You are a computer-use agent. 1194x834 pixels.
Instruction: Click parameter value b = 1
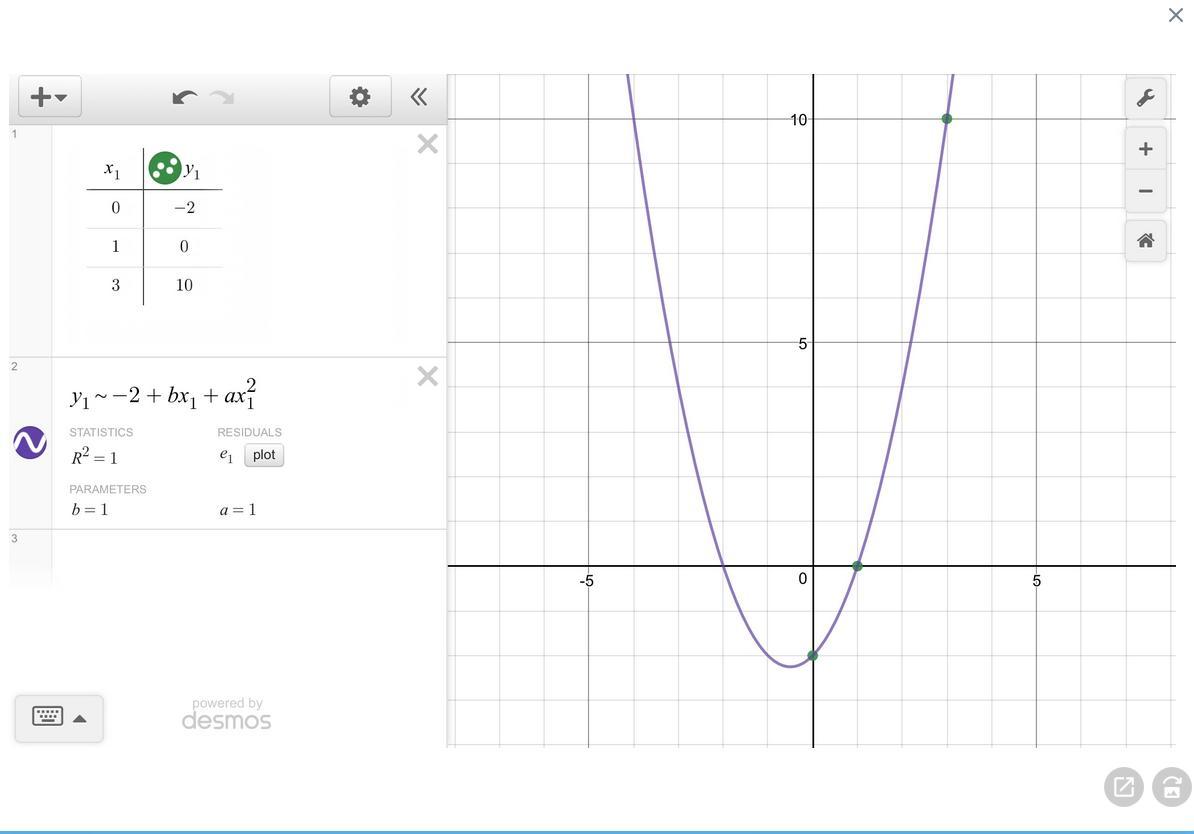[x=90, y=510]
